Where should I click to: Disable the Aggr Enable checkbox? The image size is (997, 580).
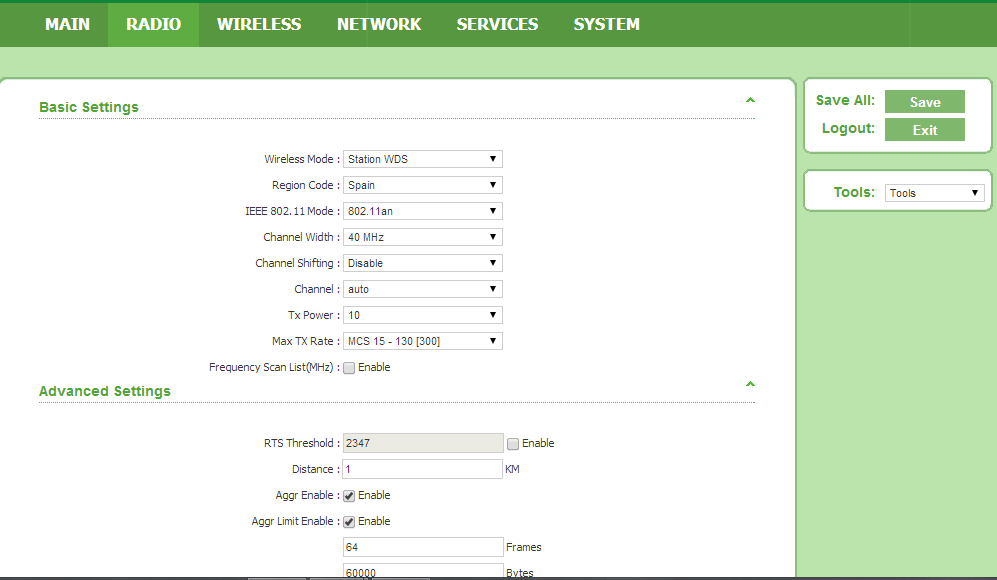click(348, 495)
